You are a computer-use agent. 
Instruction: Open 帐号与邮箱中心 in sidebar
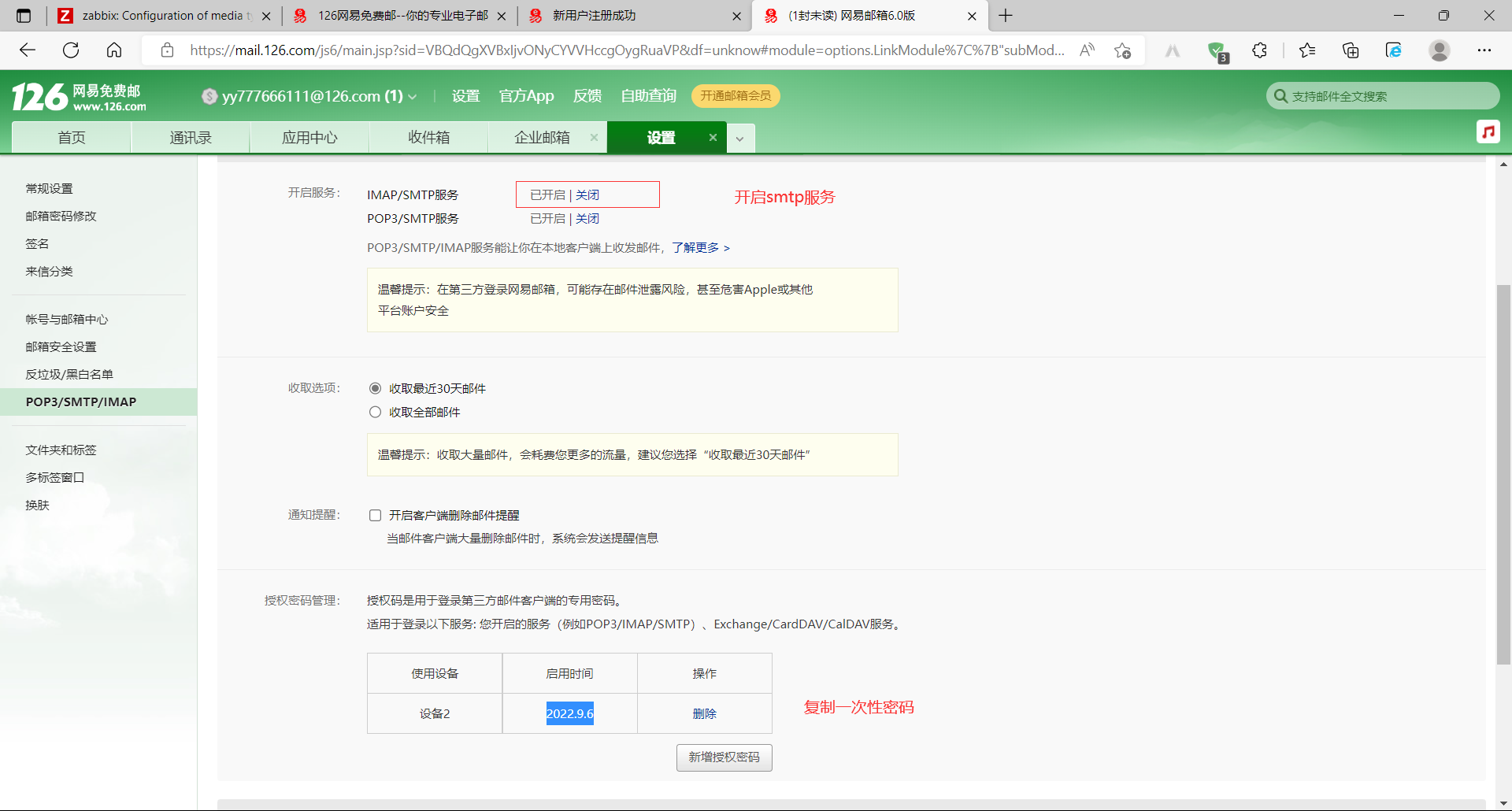pos(67,319)
